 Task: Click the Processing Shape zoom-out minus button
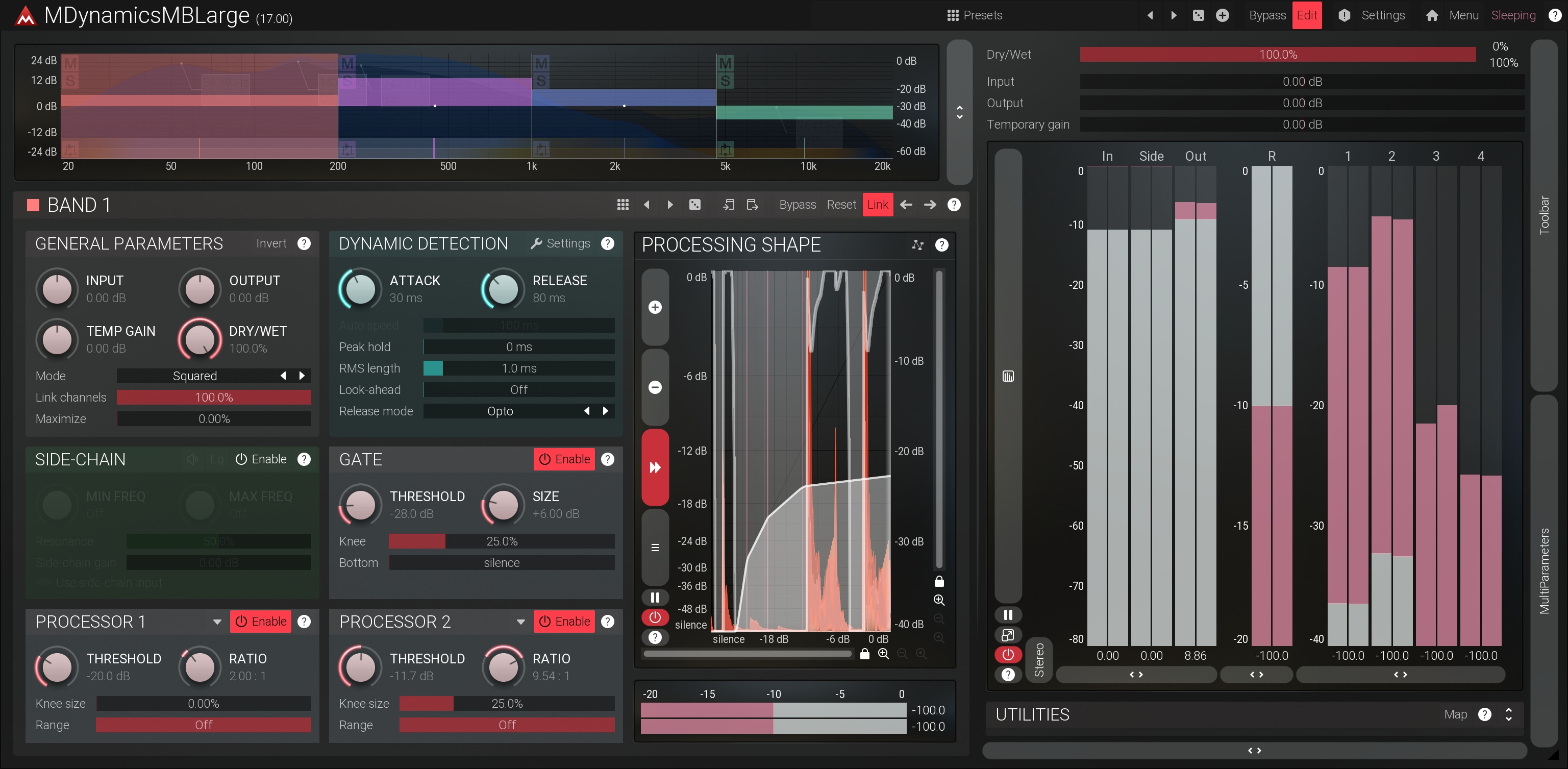tap(655, 387)
